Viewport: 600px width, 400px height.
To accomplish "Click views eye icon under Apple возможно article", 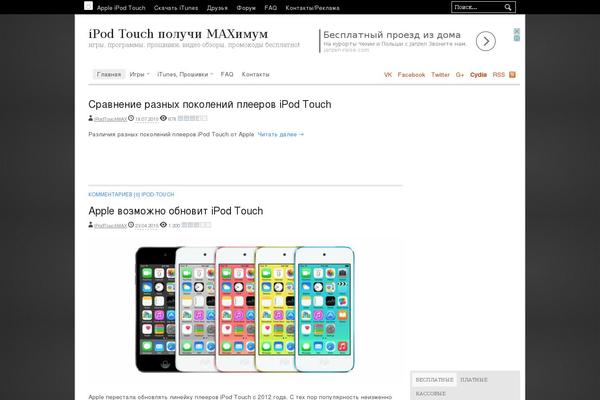I will click(163, 225).
